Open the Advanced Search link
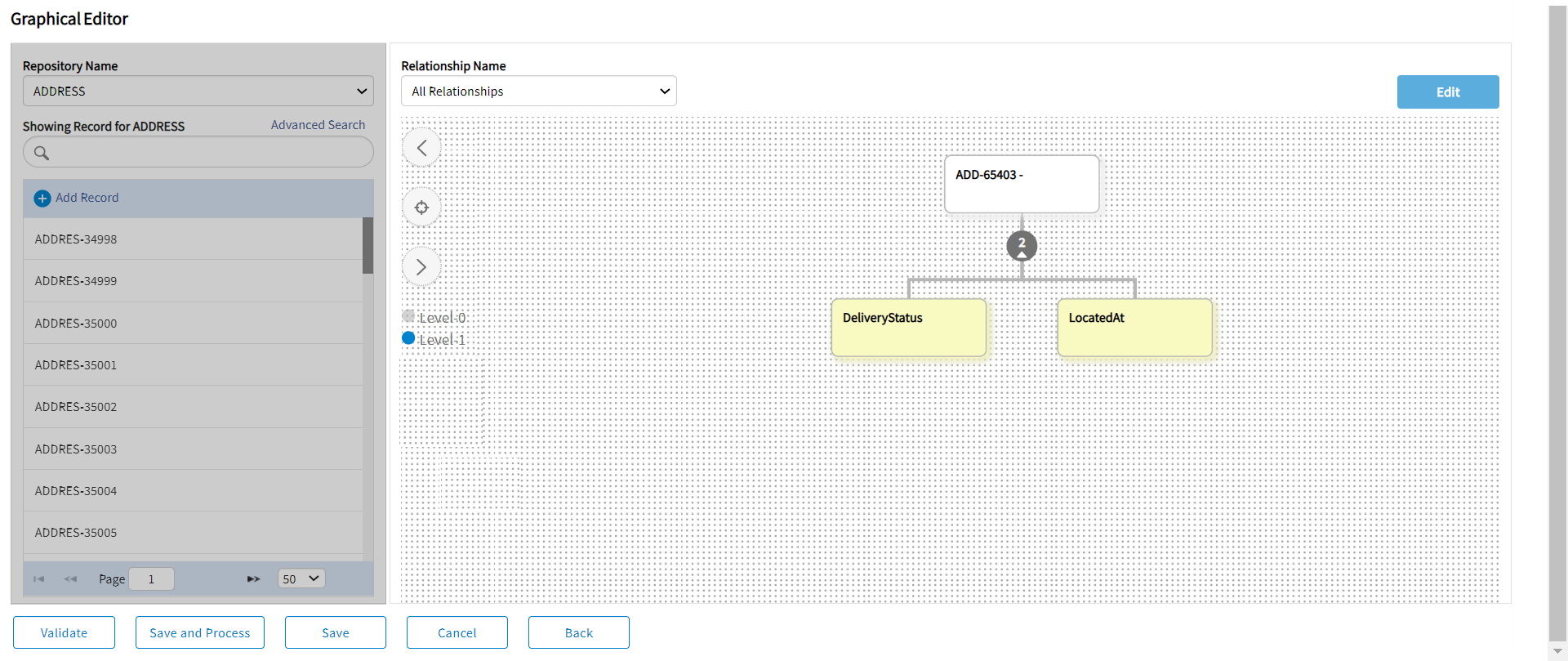 [x=318, y=125]
